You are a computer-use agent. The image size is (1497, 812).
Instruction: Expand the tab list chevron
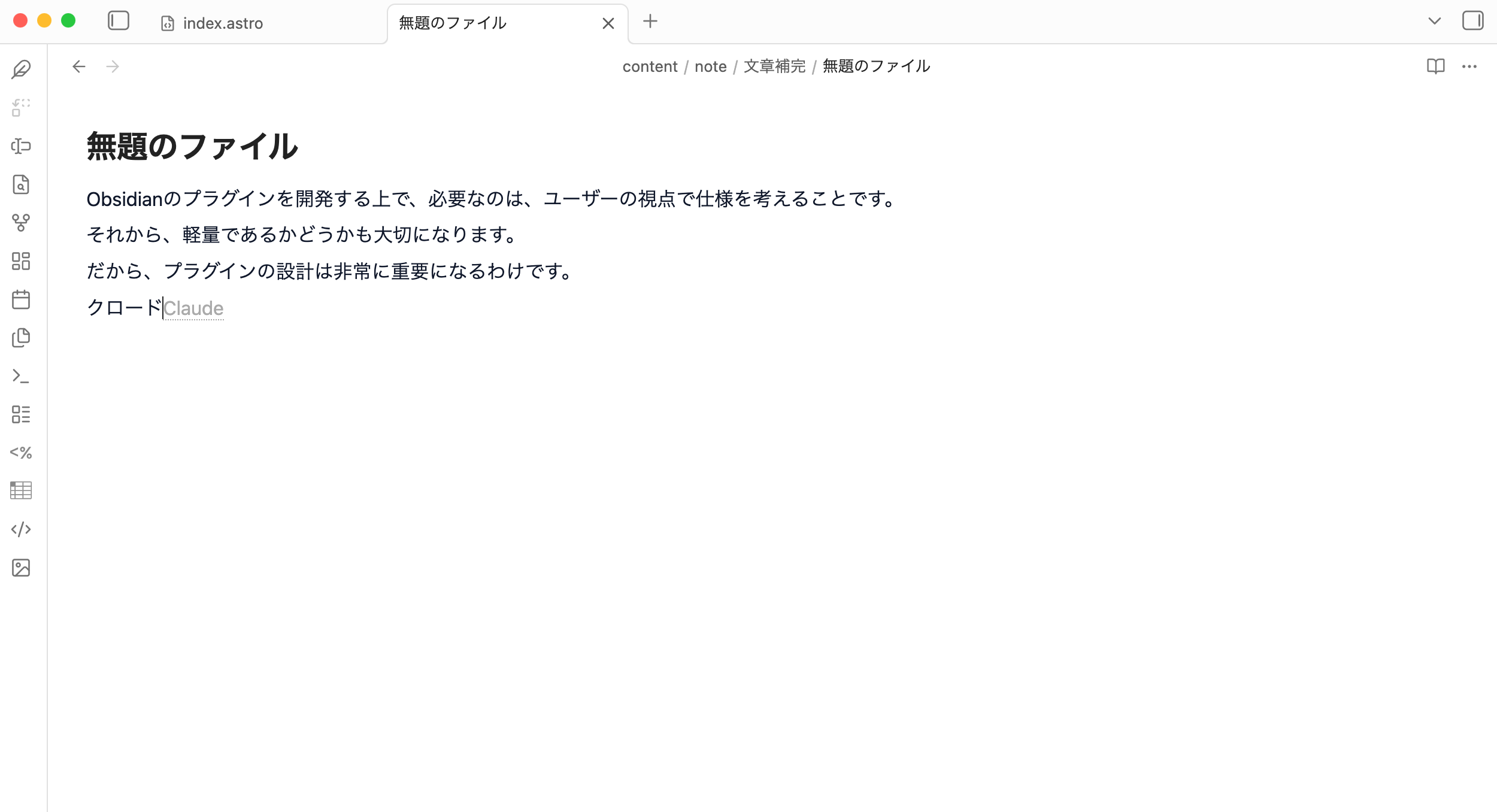click(x=1435, y=22)
